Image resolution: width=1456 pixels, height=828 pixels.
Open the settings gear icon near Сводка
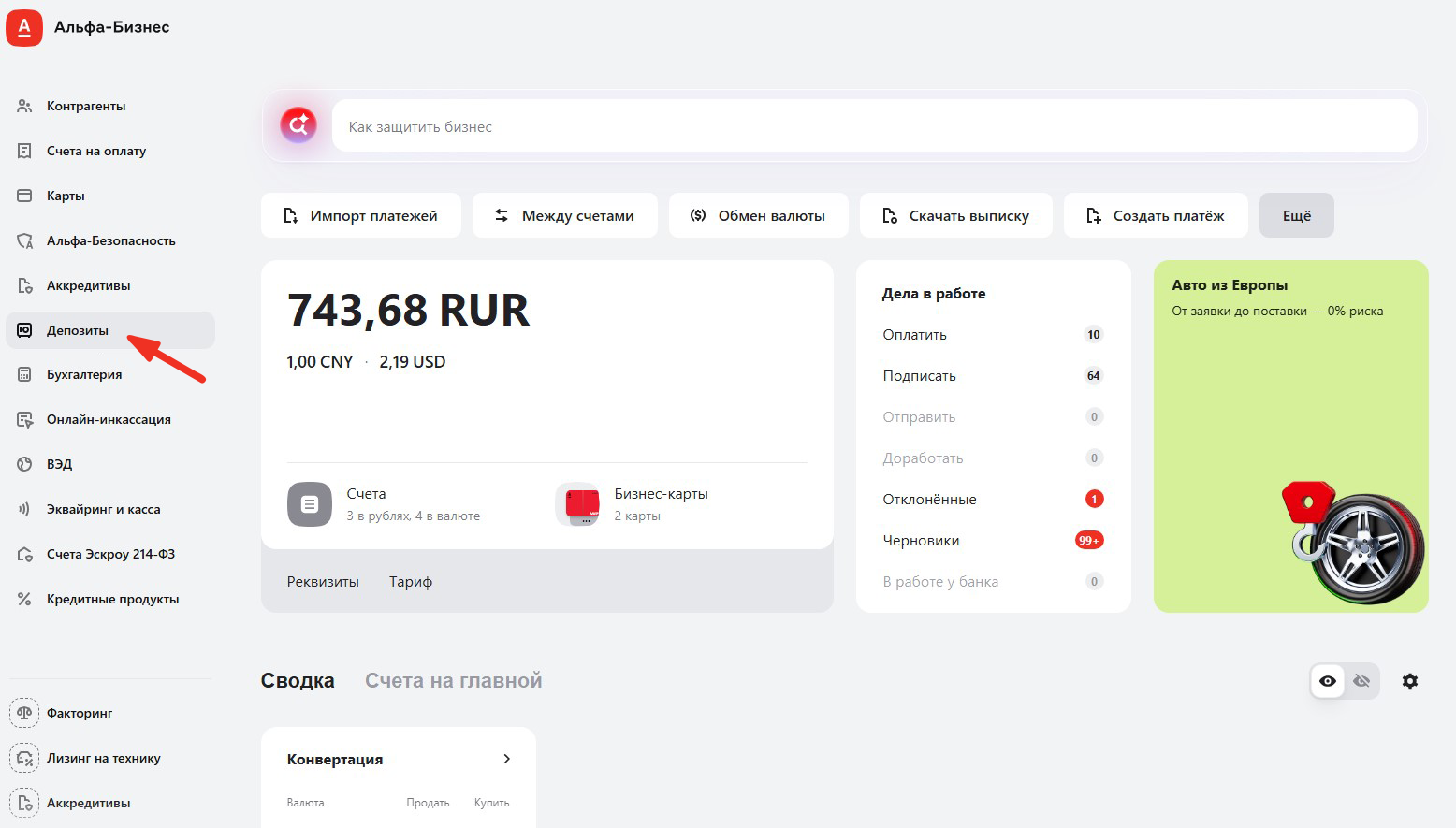tap(1409, 681)
